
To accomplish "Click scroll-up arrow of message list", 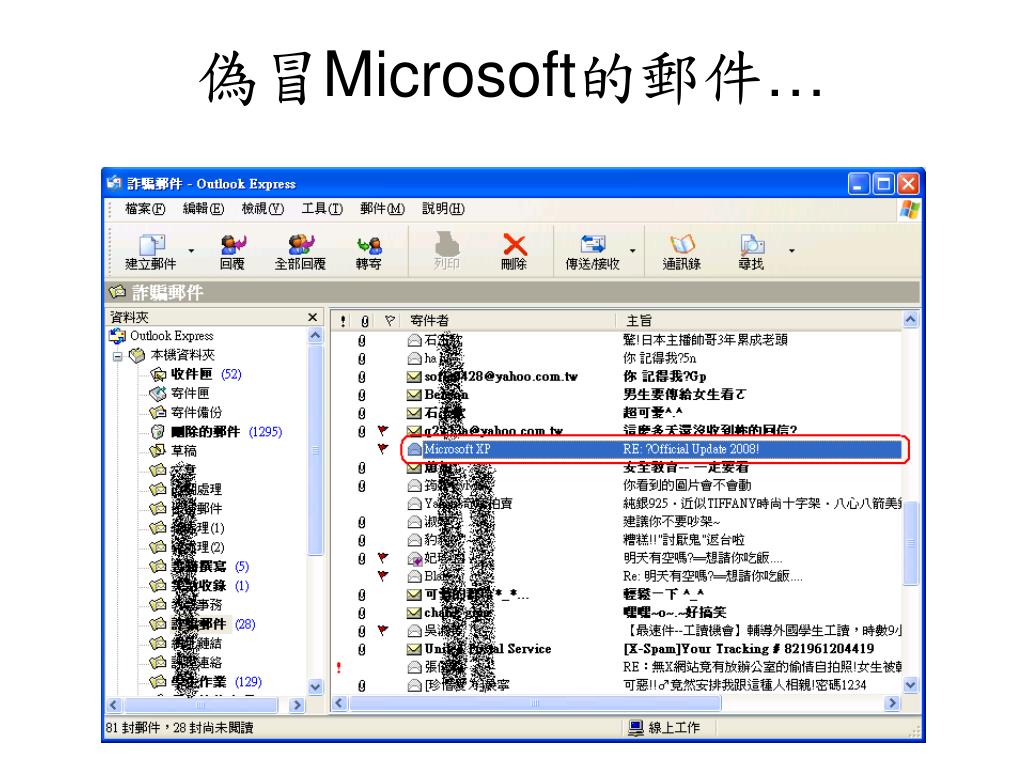I will click(910, 320).
